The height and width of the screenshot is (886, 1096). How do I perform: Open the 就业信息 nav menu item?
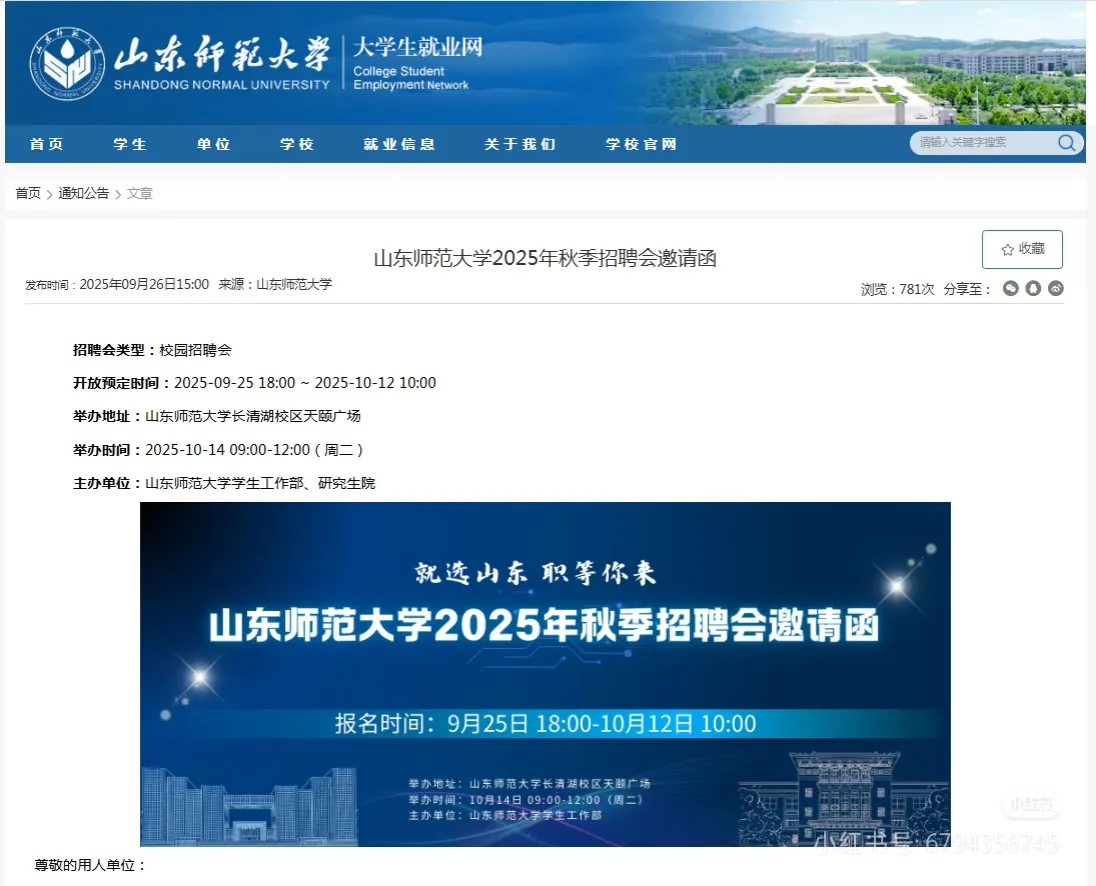[399, 144]
